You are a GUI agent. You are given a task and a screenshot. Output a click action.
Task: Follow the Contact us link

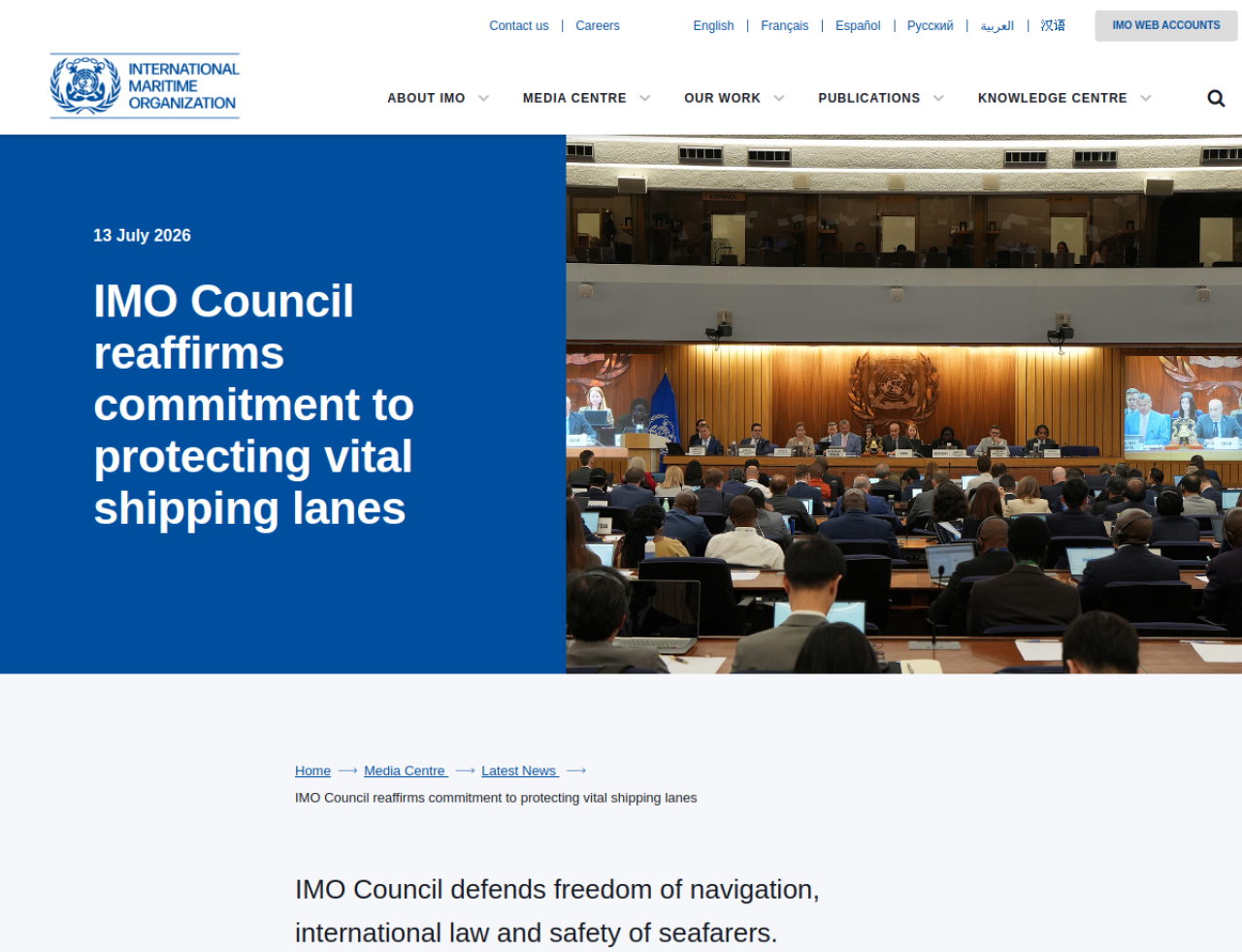[518, 26]
